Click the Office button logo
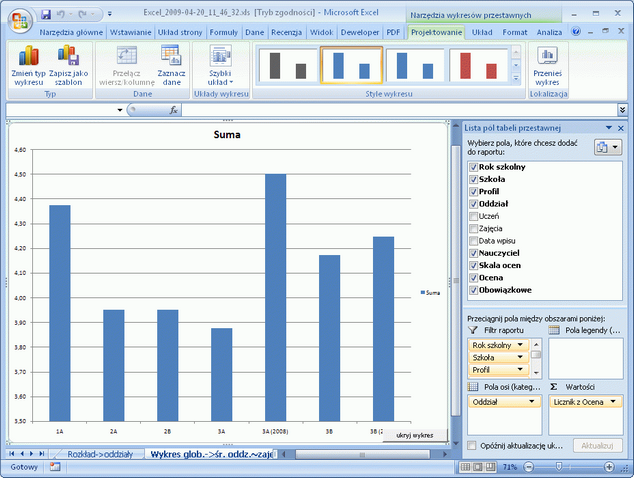 19,20
